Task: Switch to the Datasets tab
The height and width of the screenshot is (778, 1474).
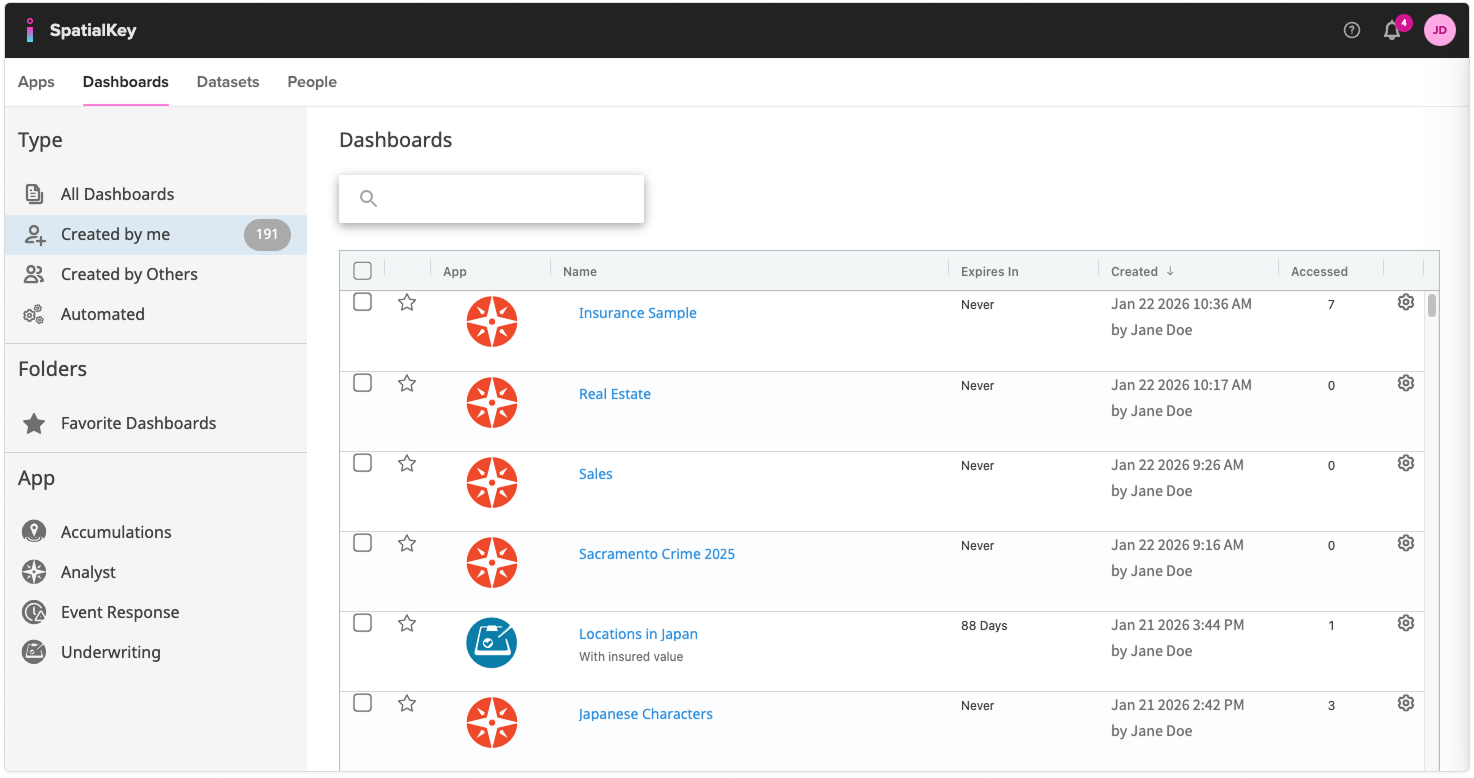Action: coord(228,82)
